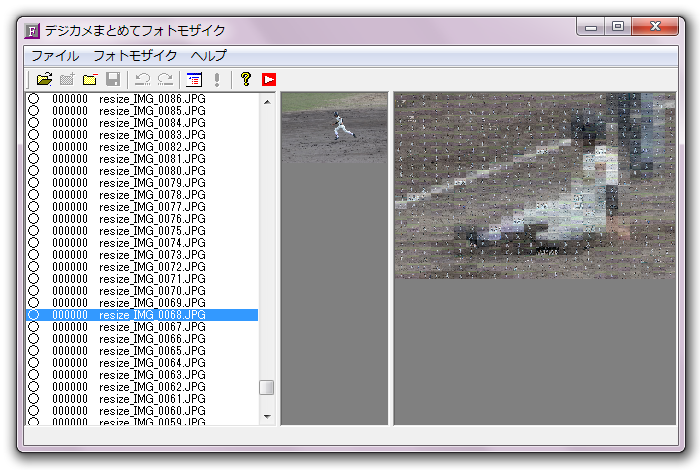700x470 pixels.
Task: Click circle beside resize_IMG_0083.JPG
Action: point(33,135)
